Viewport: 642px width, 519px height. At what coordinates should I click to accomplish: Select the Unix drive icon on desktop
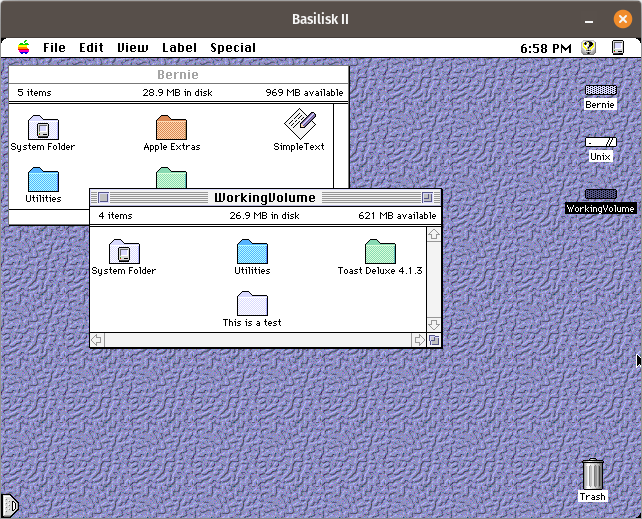point(600,142)
